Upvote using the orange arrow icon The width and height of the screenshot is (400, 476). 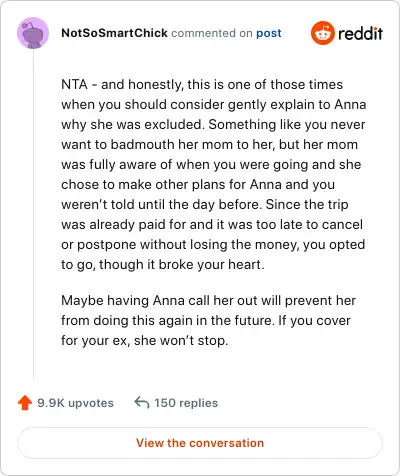[25, 403]
